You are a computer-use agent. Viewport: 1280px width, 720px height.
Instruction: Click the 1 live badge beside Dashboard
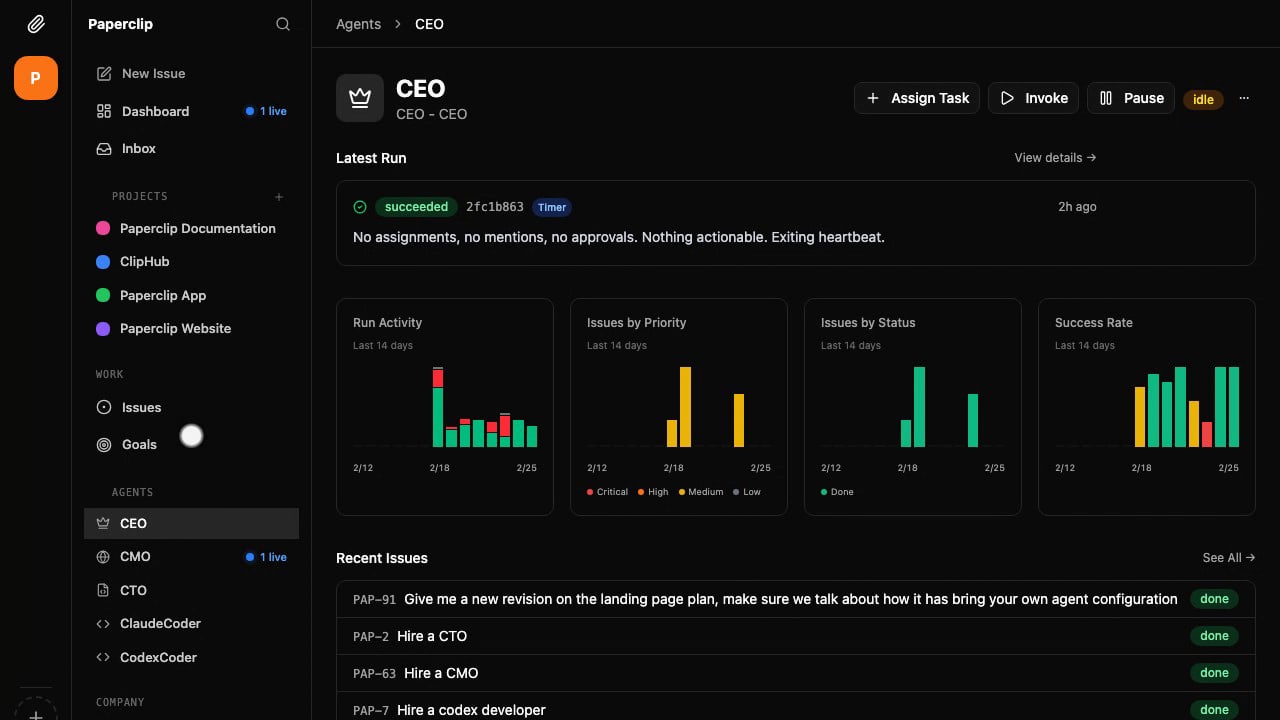click(x=266, y=111)
